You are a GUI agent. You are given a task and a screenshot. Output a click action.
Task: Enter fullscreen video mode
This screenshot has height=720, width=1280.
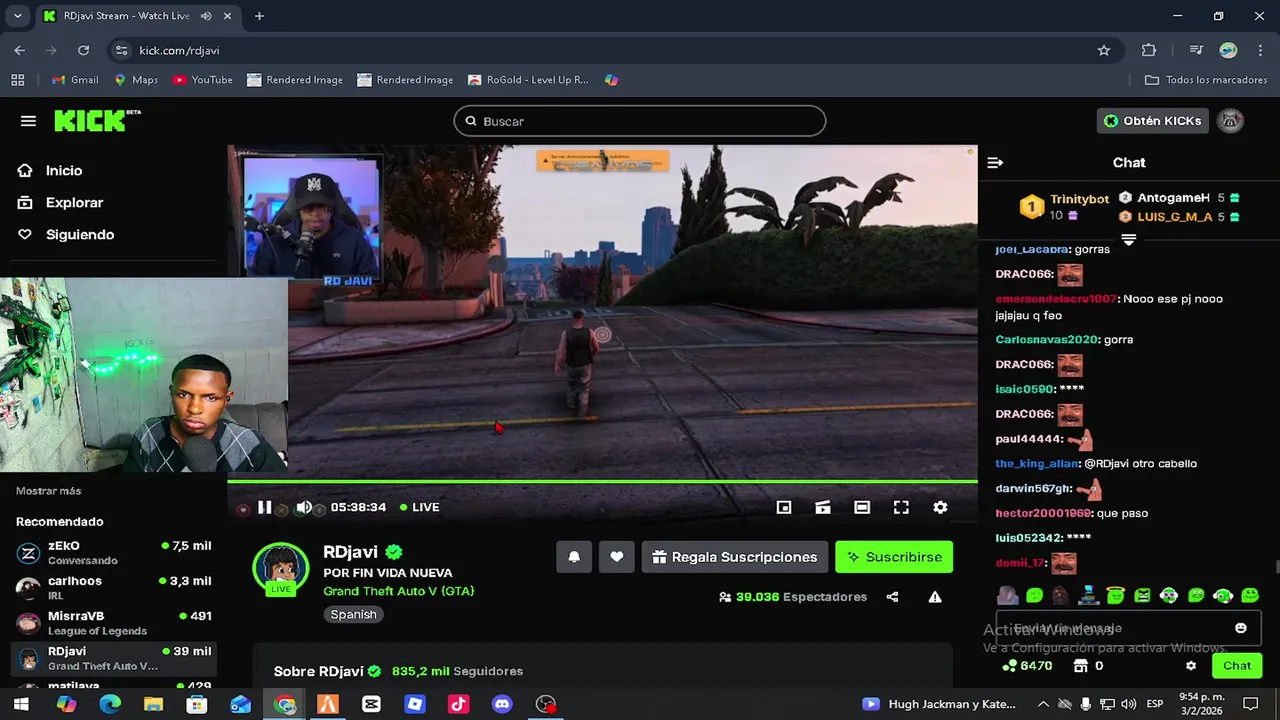[x=901, y=507]
